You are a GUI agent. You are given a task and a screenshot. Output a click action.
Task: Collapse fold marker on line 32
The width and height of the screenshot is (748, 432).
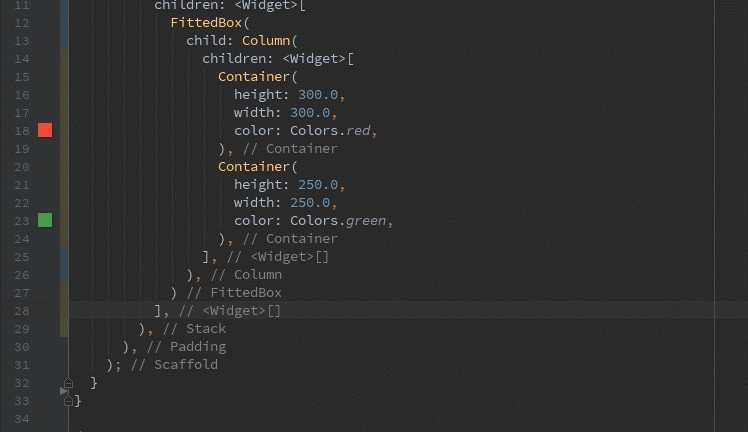(x=68, y=382)
